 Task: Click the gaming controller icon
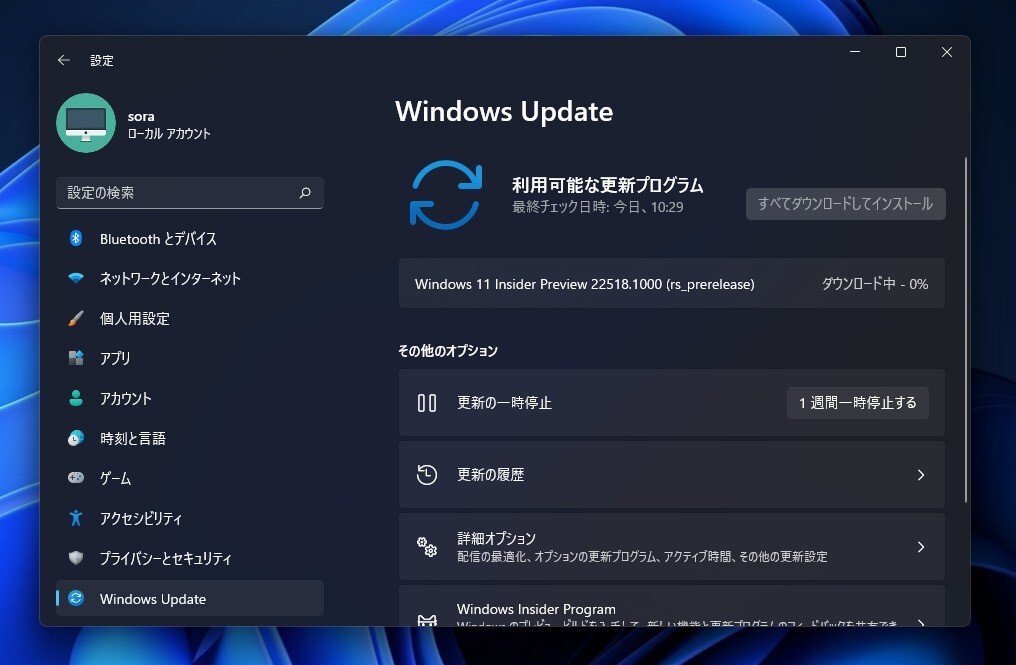click(78, 478)
